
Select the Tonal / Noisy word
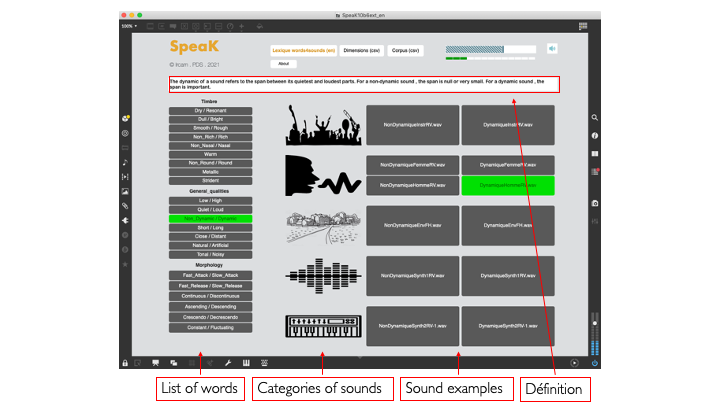tap(210, 254)
